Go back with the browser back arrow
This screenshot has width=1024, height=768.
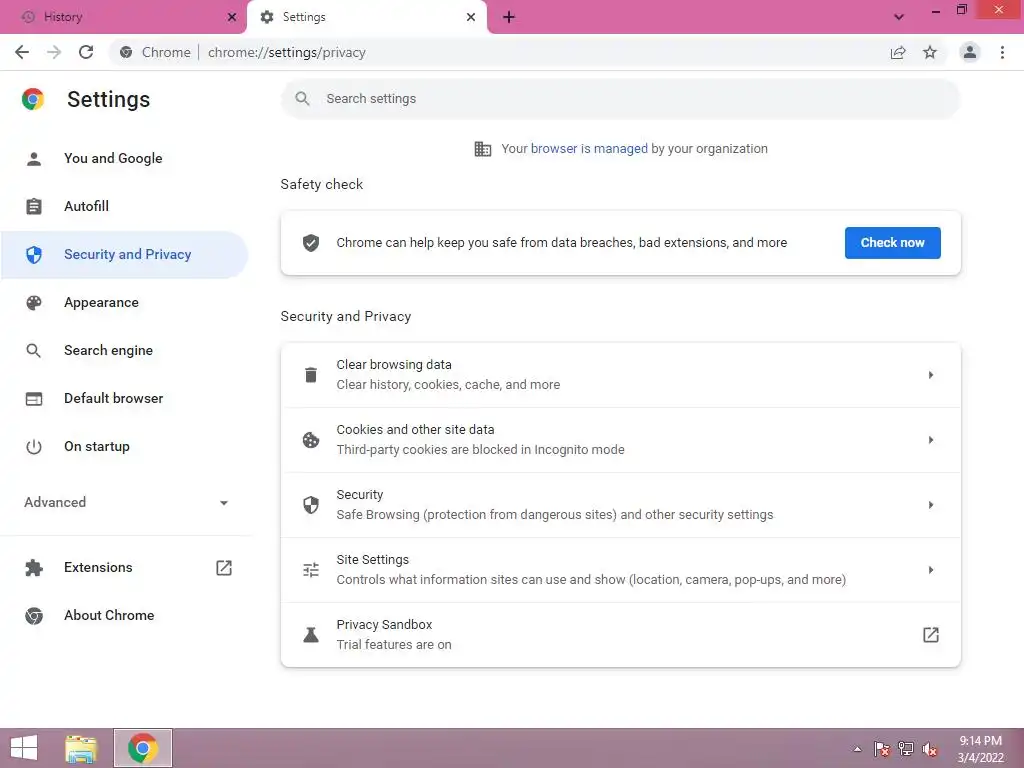pyautogui.click(x=22, y=52)
